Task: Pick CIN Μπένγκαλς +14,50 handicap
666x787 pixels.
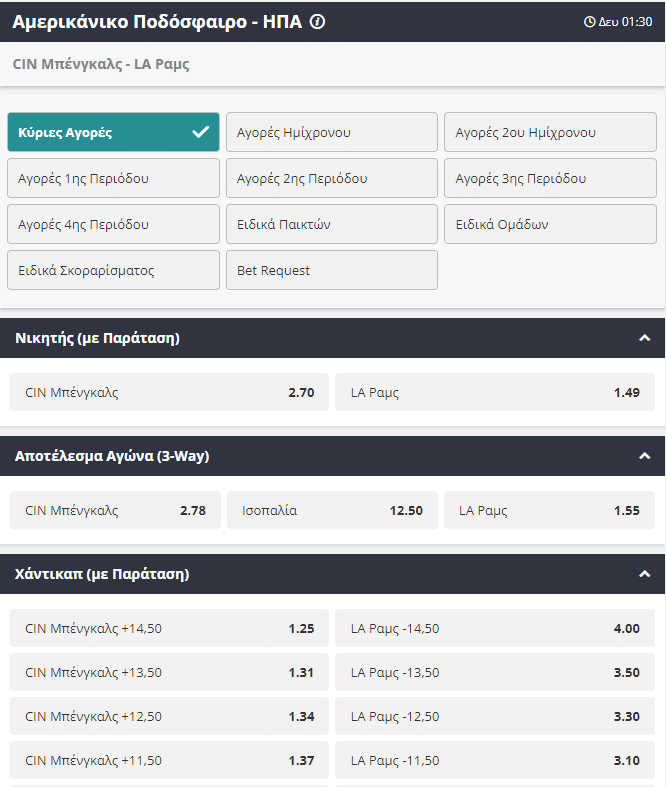Action: click(x=169, y=628)
